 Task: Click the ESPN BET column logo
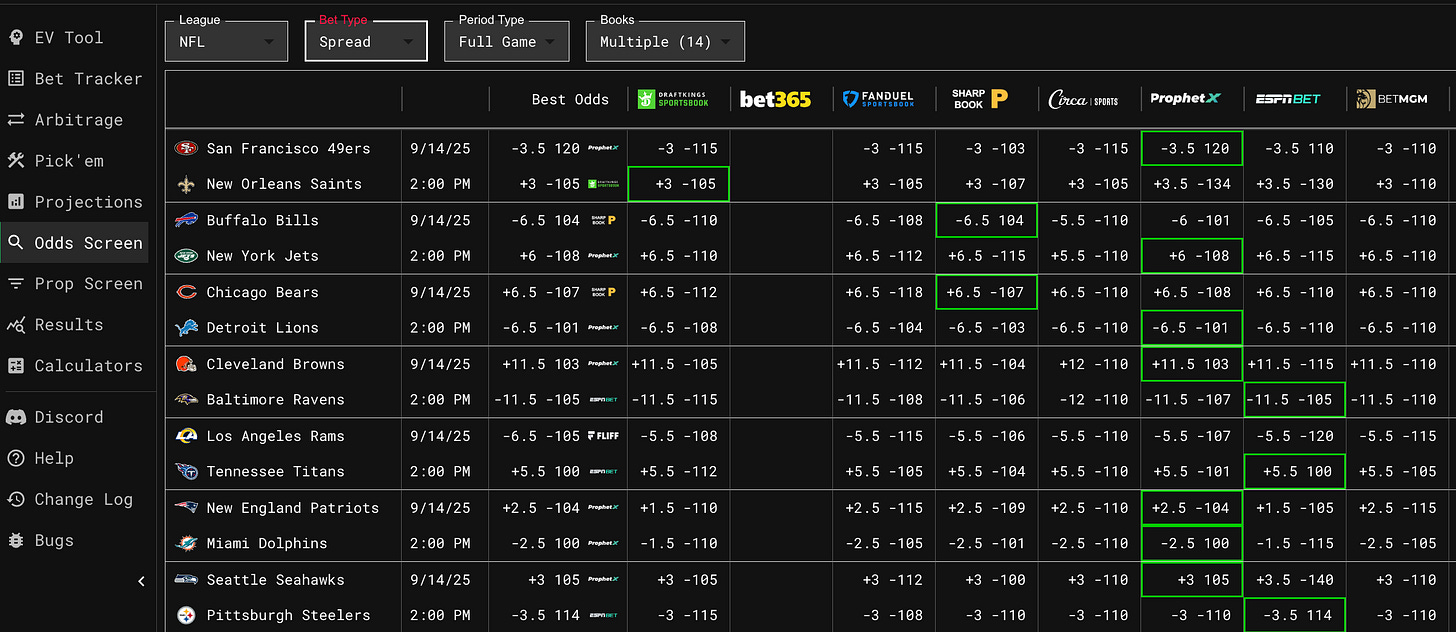coord(1288,99)
